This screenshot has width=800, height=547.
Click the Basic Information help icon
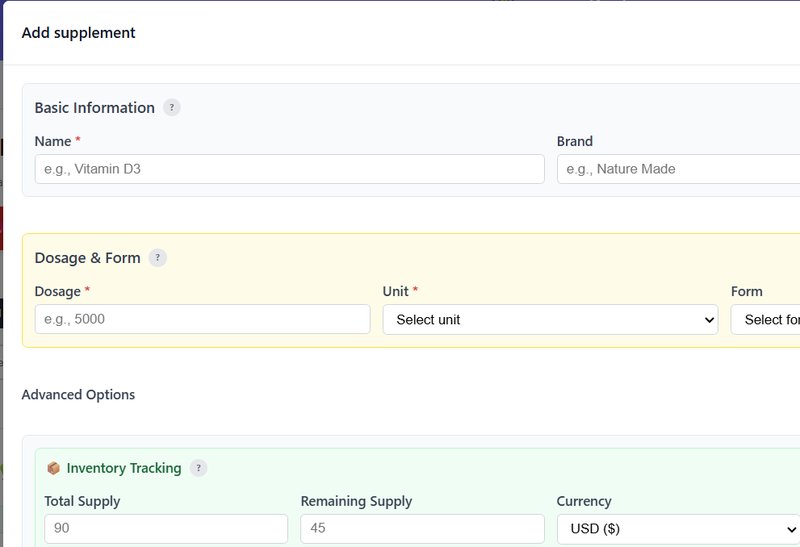point(172,108)
